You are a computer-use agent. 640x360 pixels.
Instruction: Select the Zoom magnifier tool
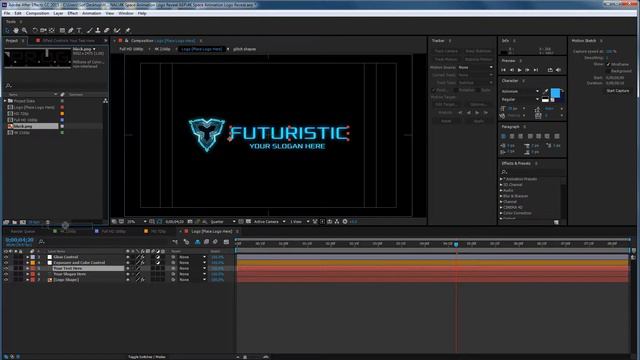(24, 30)
